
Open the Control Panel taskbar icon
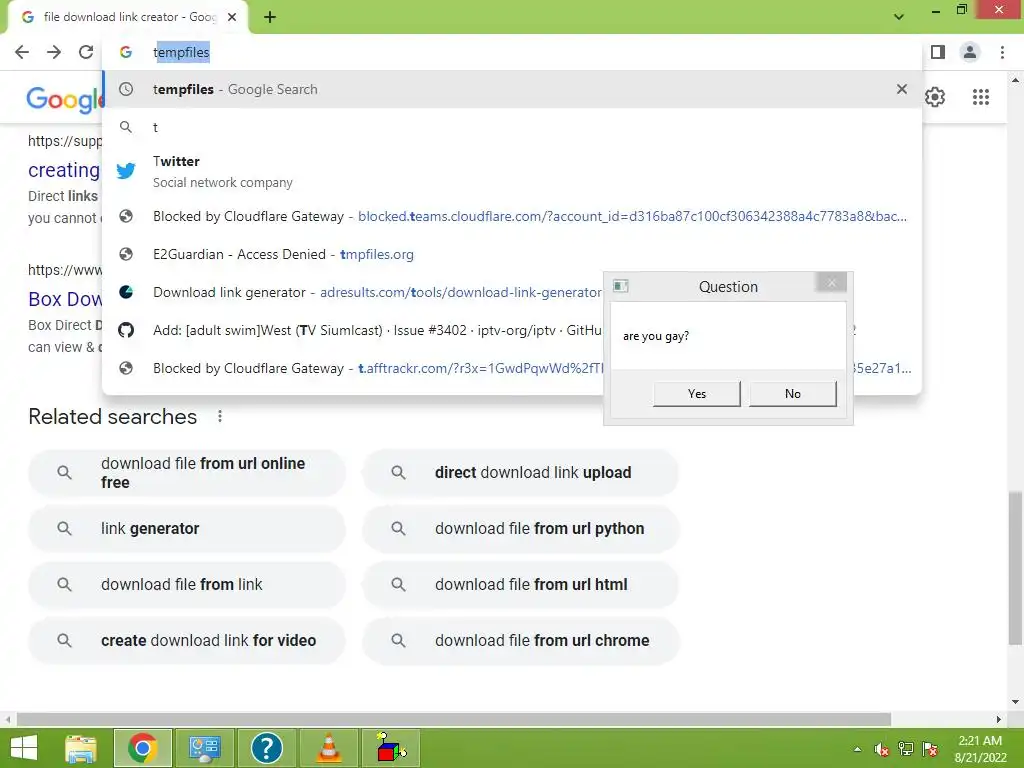[x=205, y=748]
